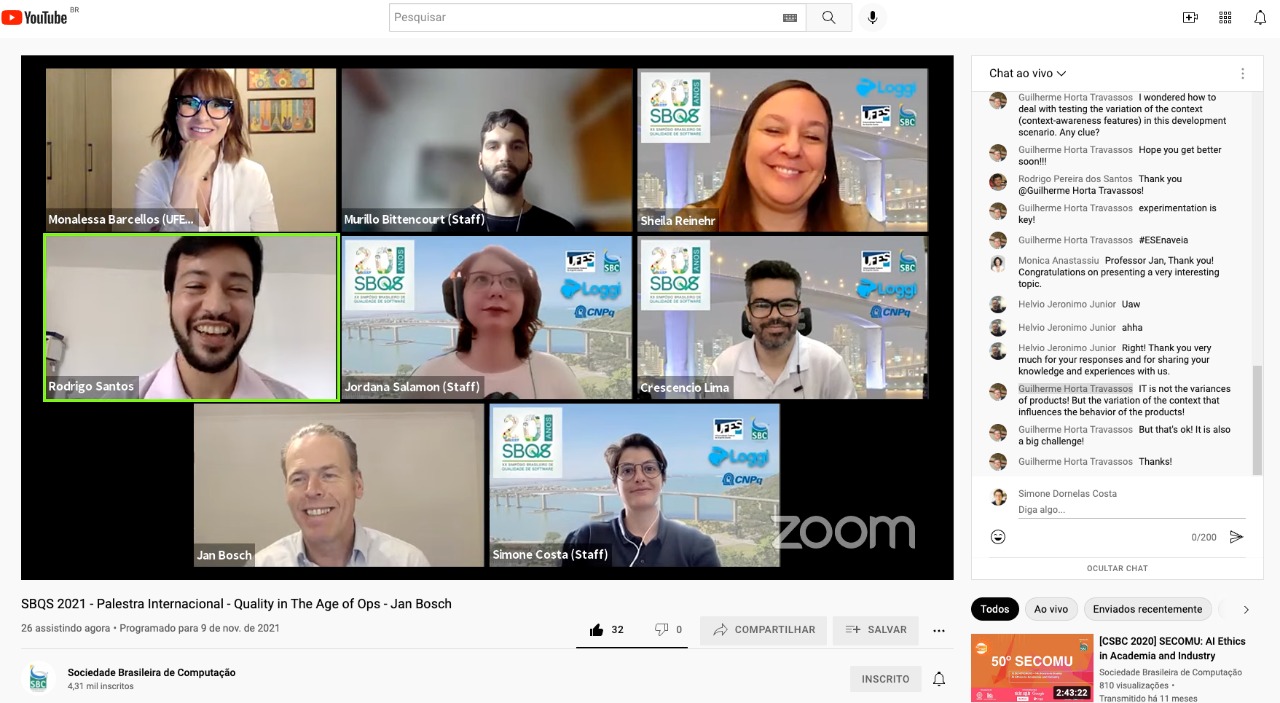1280x703 pixels.
Task: Toggle channel notification bell beside Inscrito
Action: coord(939,679)
